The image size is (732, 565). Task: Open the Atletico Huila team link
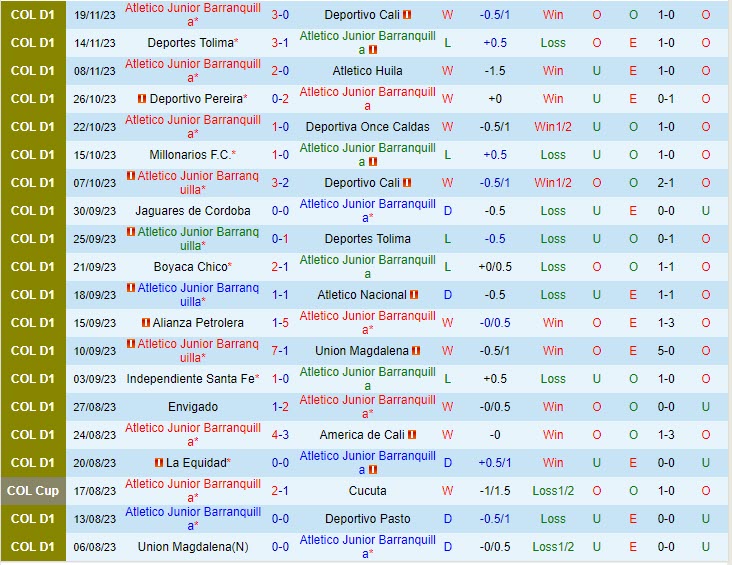[367, 71]
